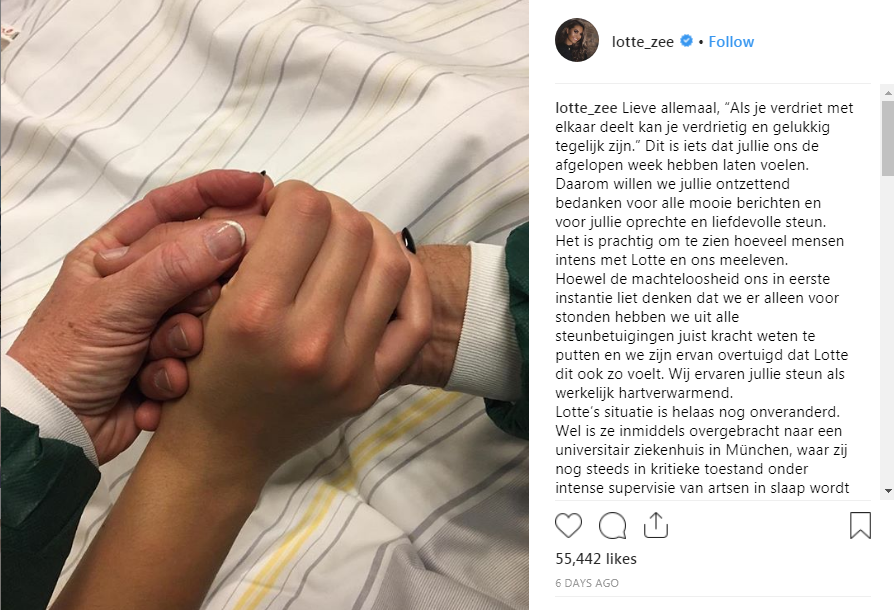Save the post with the bookmark icon
Viewport: 894px width, 610px height.
click(860, 525)
